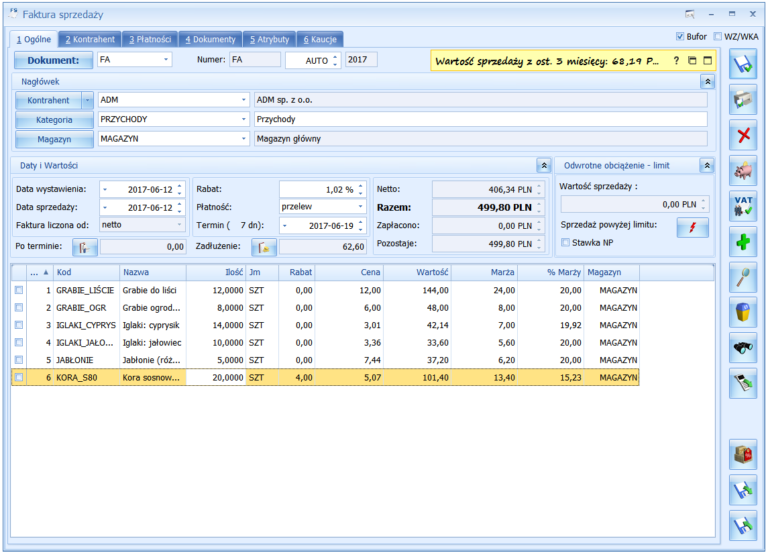Switch to the 2 Kontrahent tab
The image size is (768, 555).
pyautogui.click(x=90, y=39)
